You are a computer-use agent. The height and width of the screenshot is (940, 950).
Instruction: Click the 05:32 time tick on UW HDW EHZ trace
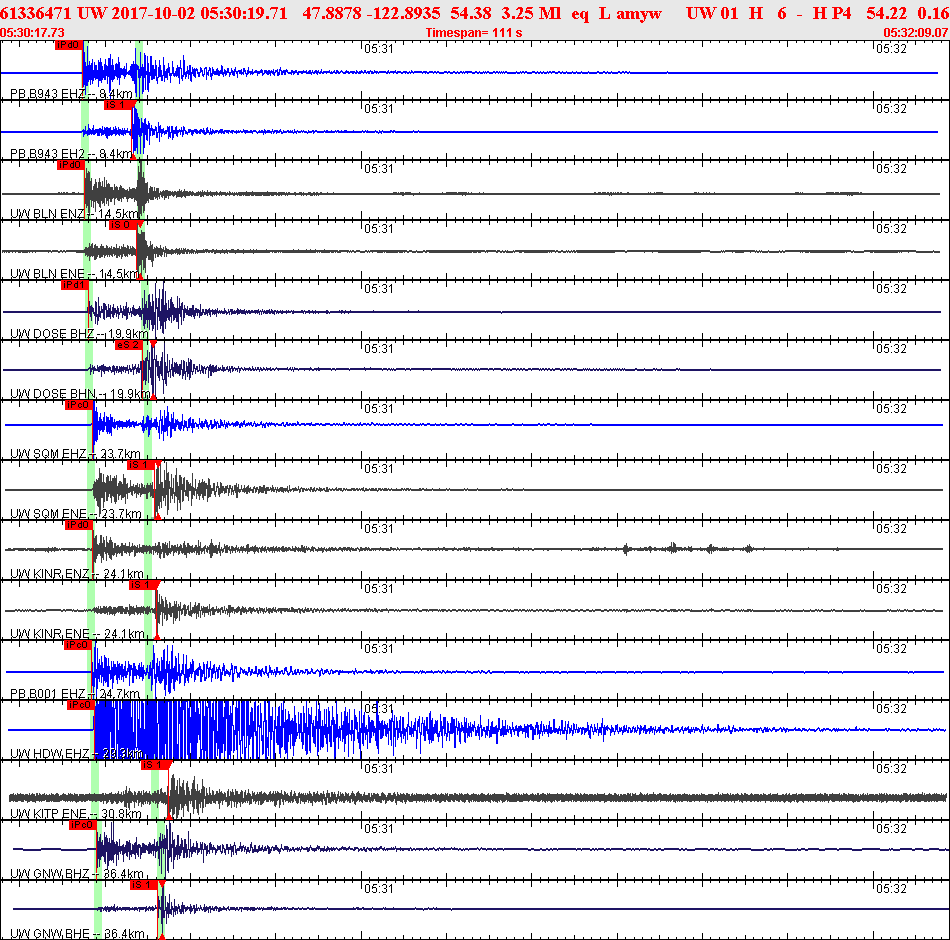(x=891, y=708)
